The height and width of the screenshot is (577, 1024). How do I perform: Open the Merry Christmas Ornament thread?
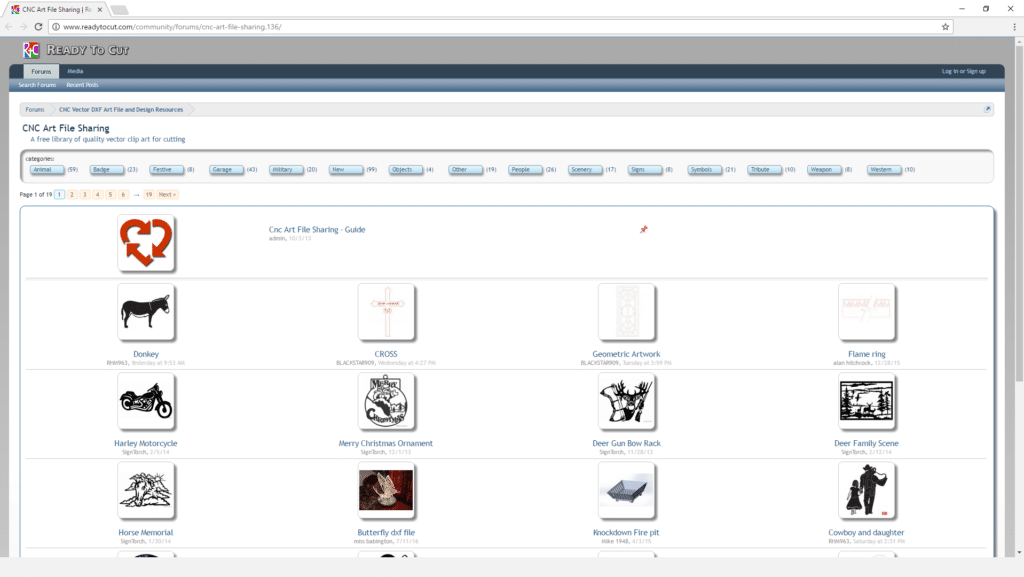[387, 443]
